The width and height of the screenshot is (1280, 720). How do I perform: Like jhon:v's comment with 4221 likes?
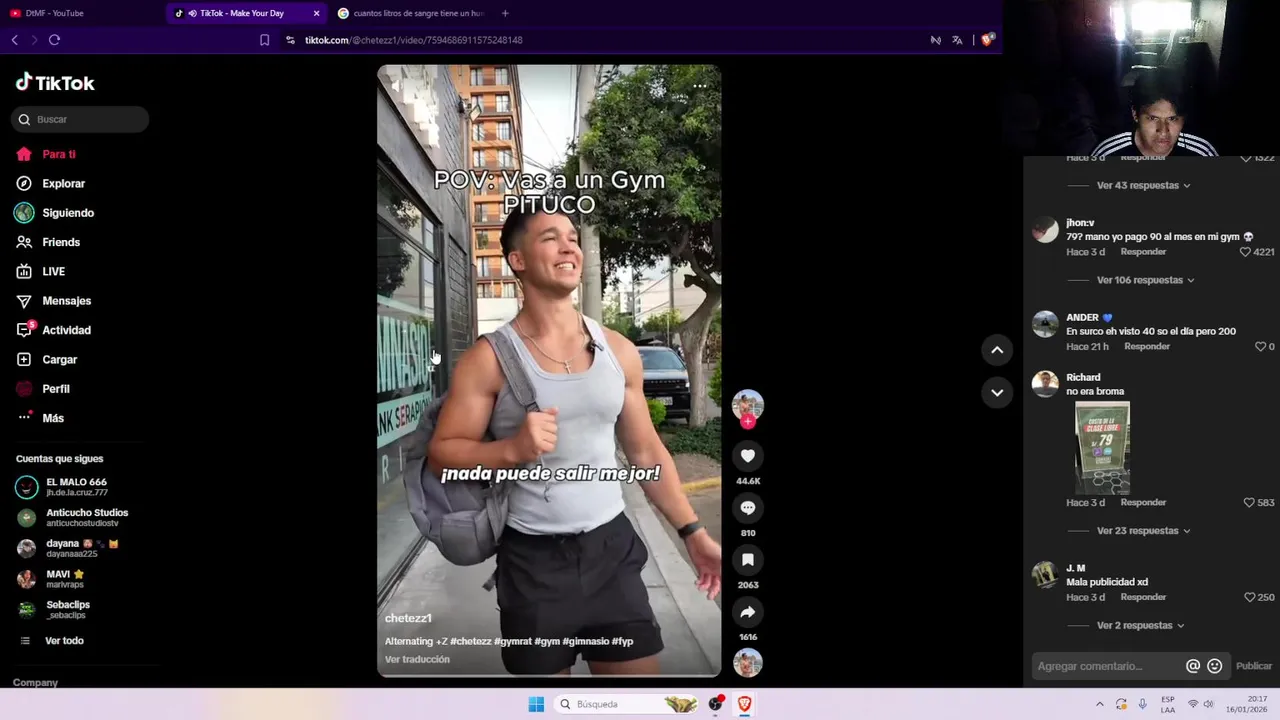click(1245, 252)
